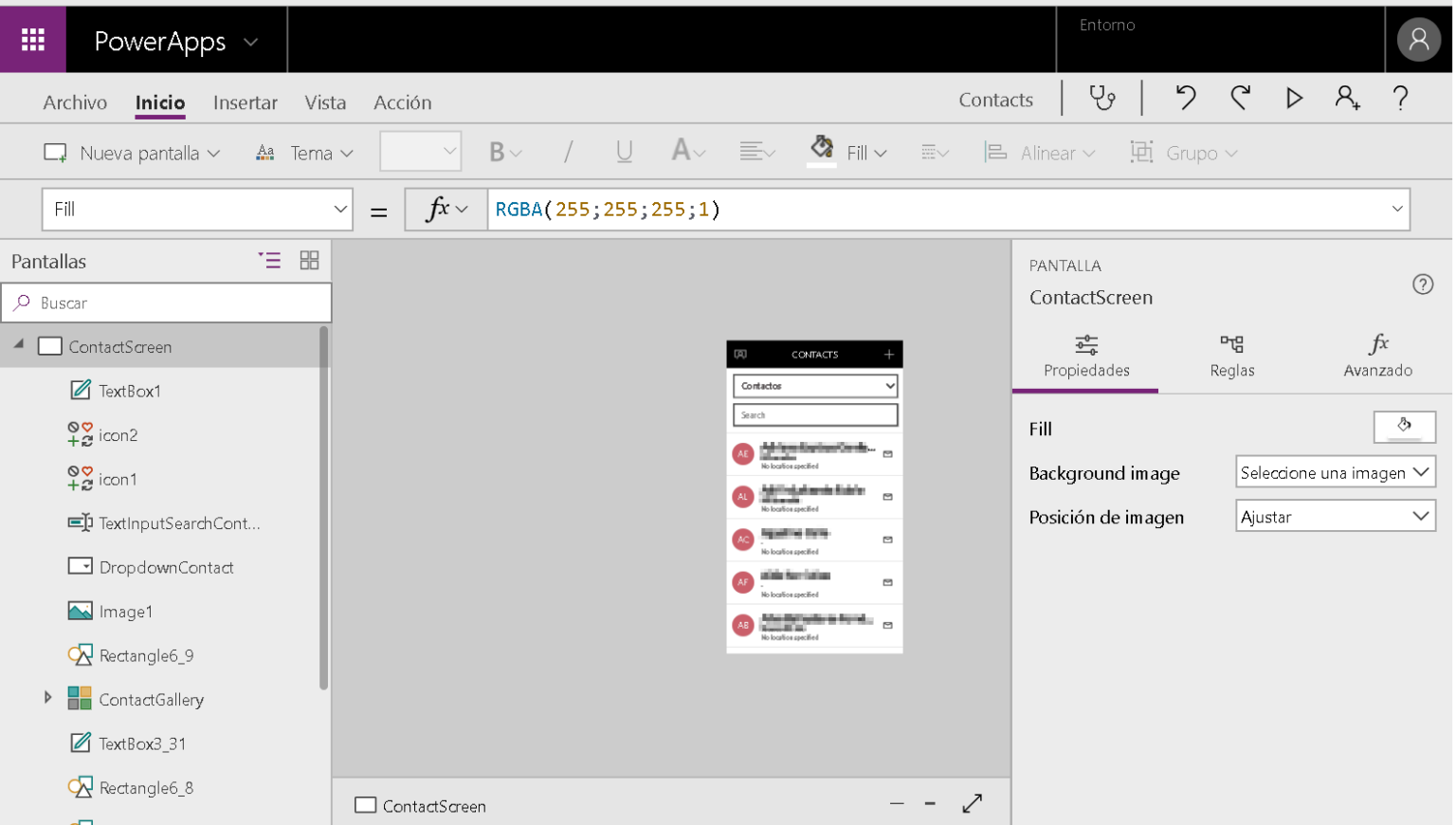Open sharing via the person icon
Image resolution: width=1456 pixels, height=825 pixels.
click(1347, 99)
